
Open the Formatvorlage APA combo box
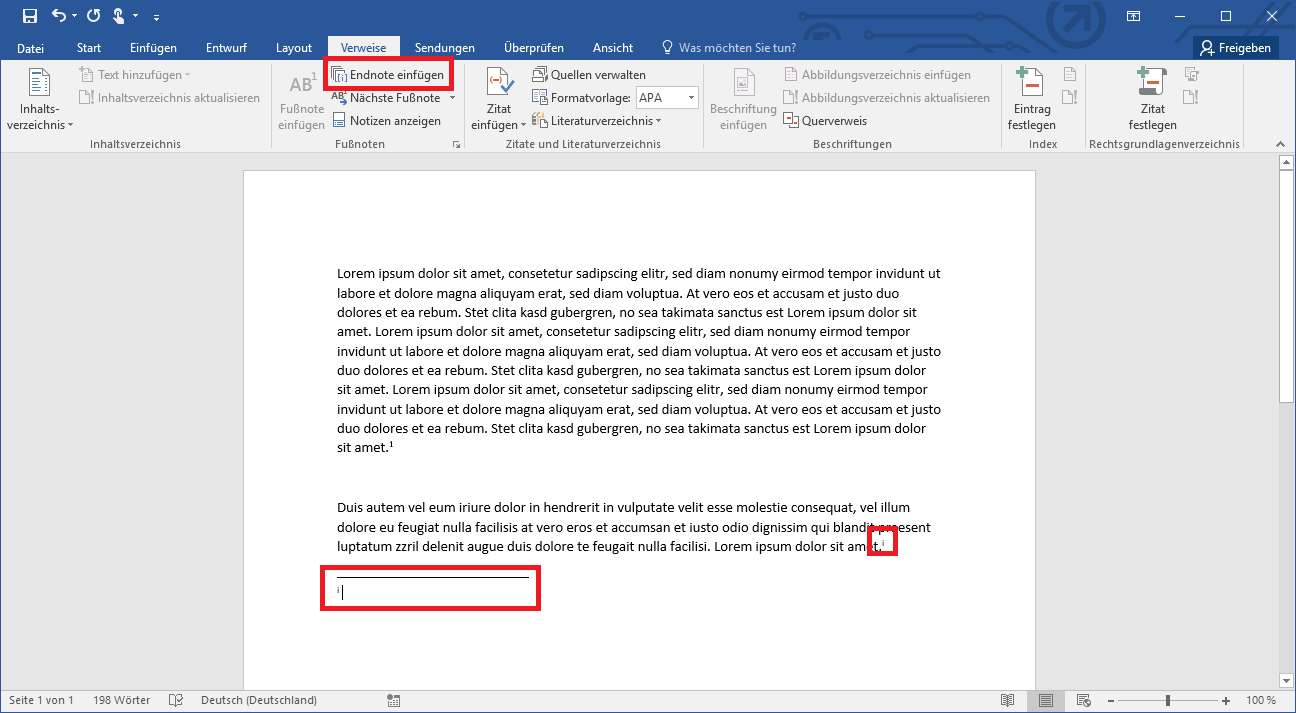666,98
